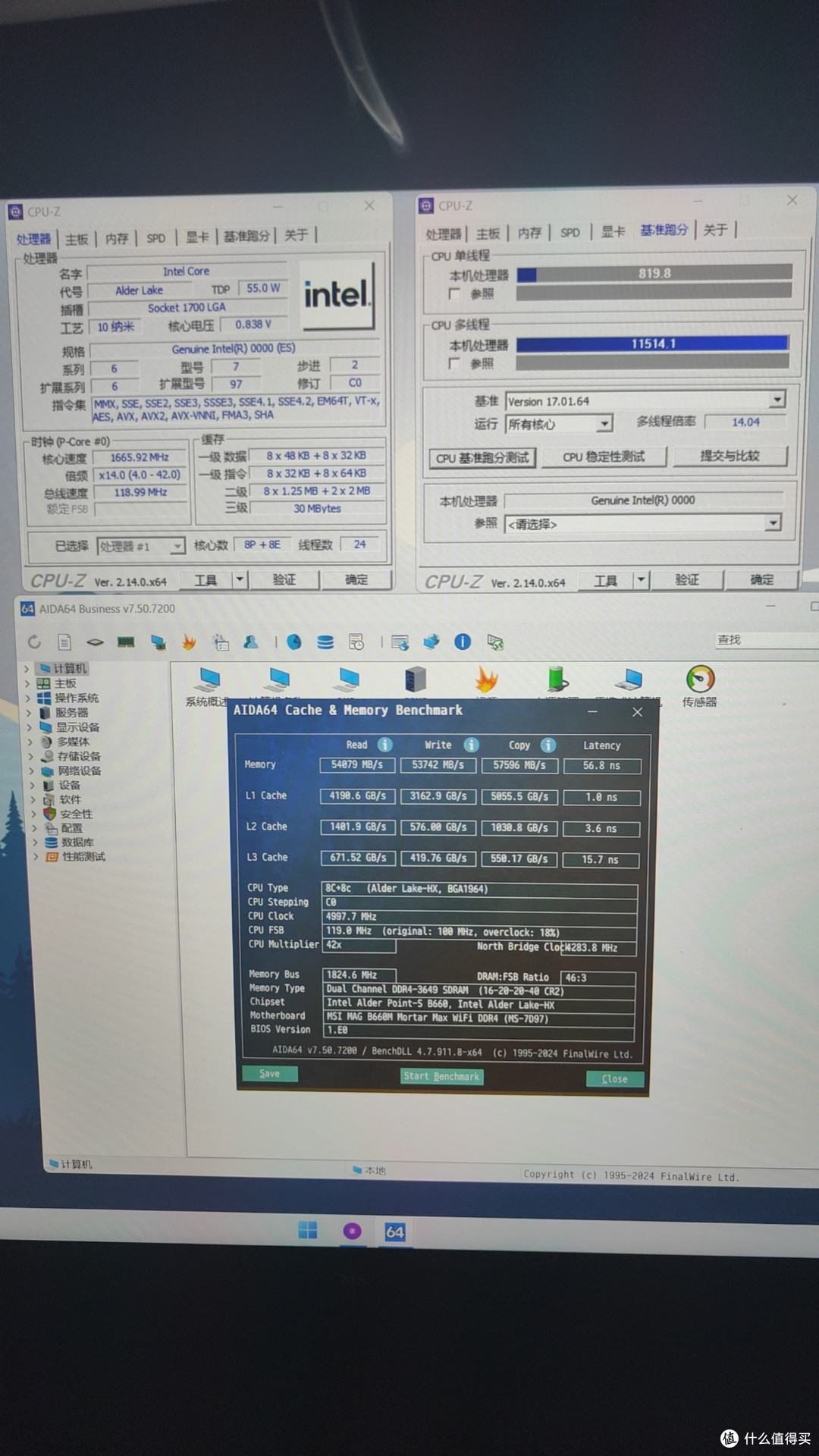The width and height of the screenshot is (819, 1456).
Task: Click the blue info icon in AIDA64 toolbar
Action: point(463,642)
